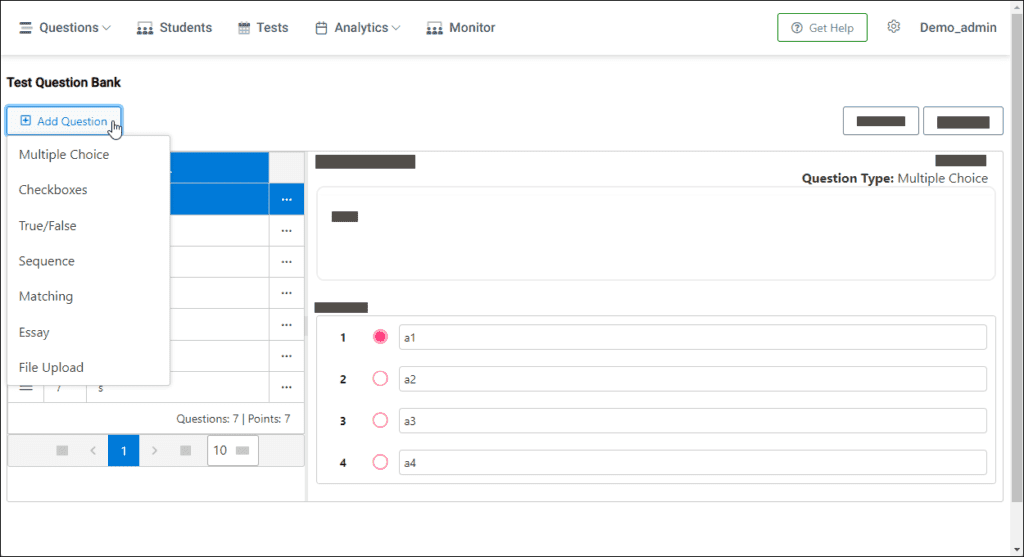Choose Essay from the question type menu

pos(34,332)
